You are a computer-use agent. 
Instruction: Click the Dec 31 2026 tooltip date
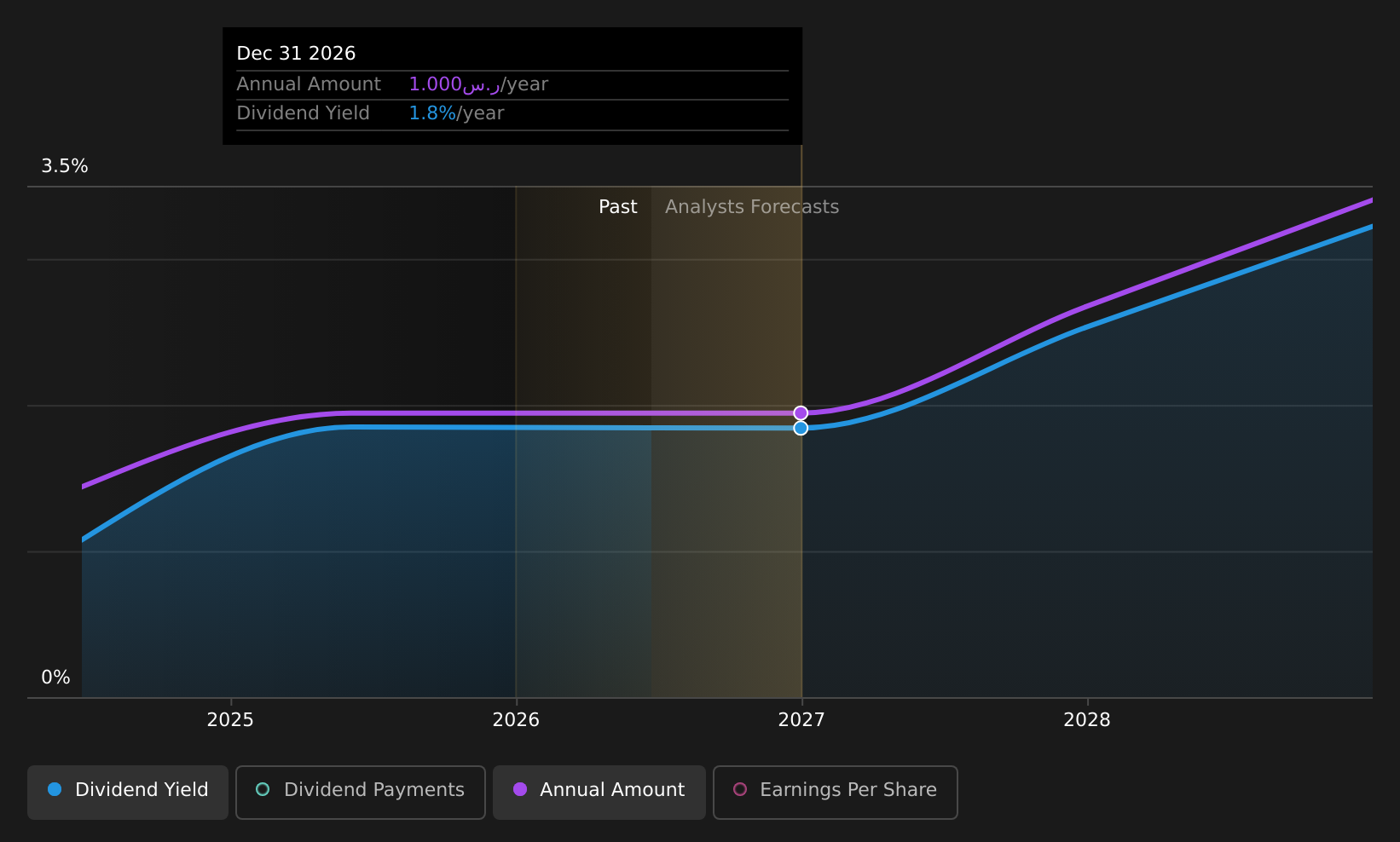click(296, 54)
